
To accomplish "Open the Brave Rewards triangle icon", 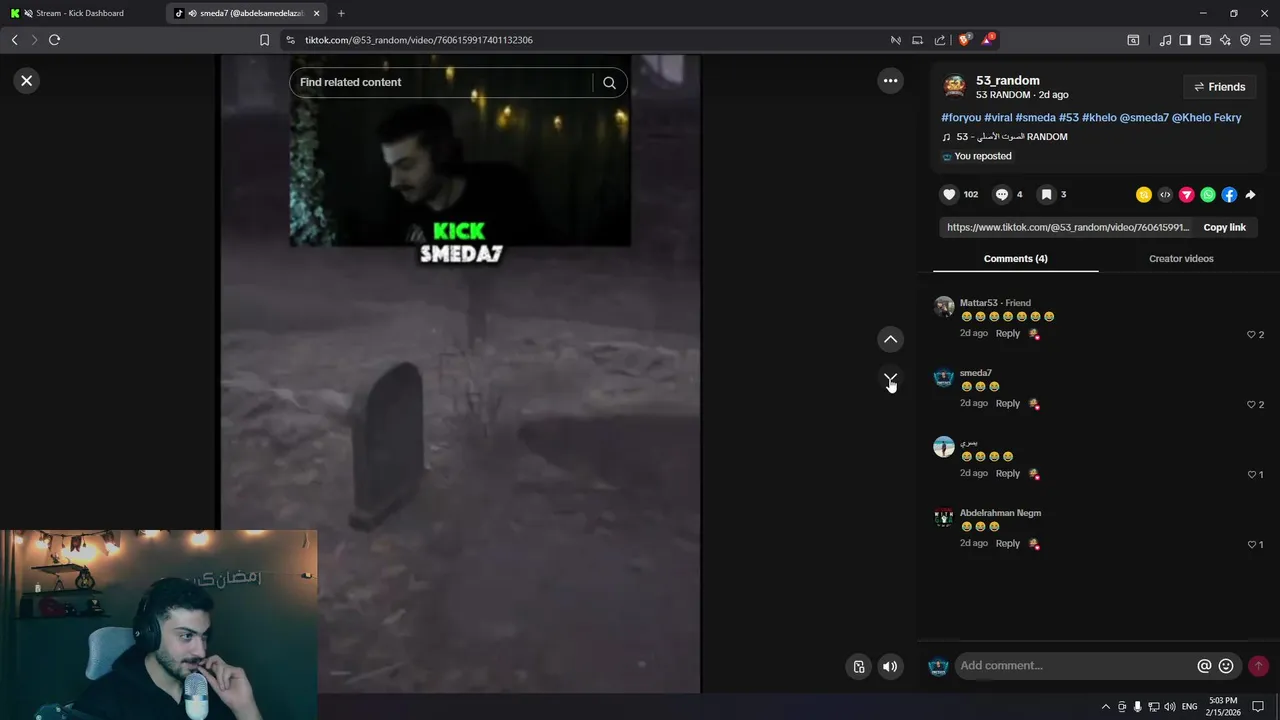I will click(x=987, y=40).
